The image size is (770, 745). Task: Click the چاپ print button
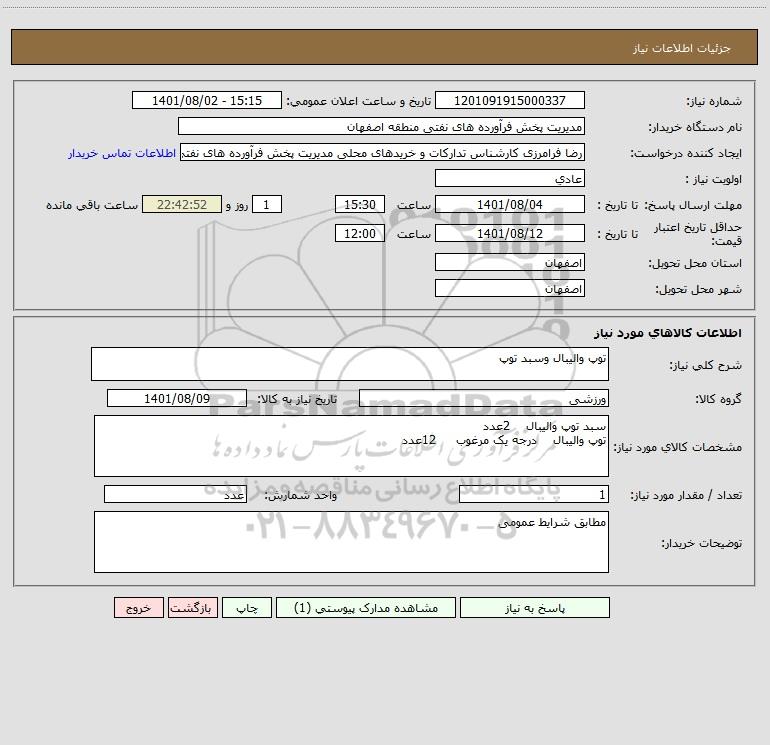(247, 607)
